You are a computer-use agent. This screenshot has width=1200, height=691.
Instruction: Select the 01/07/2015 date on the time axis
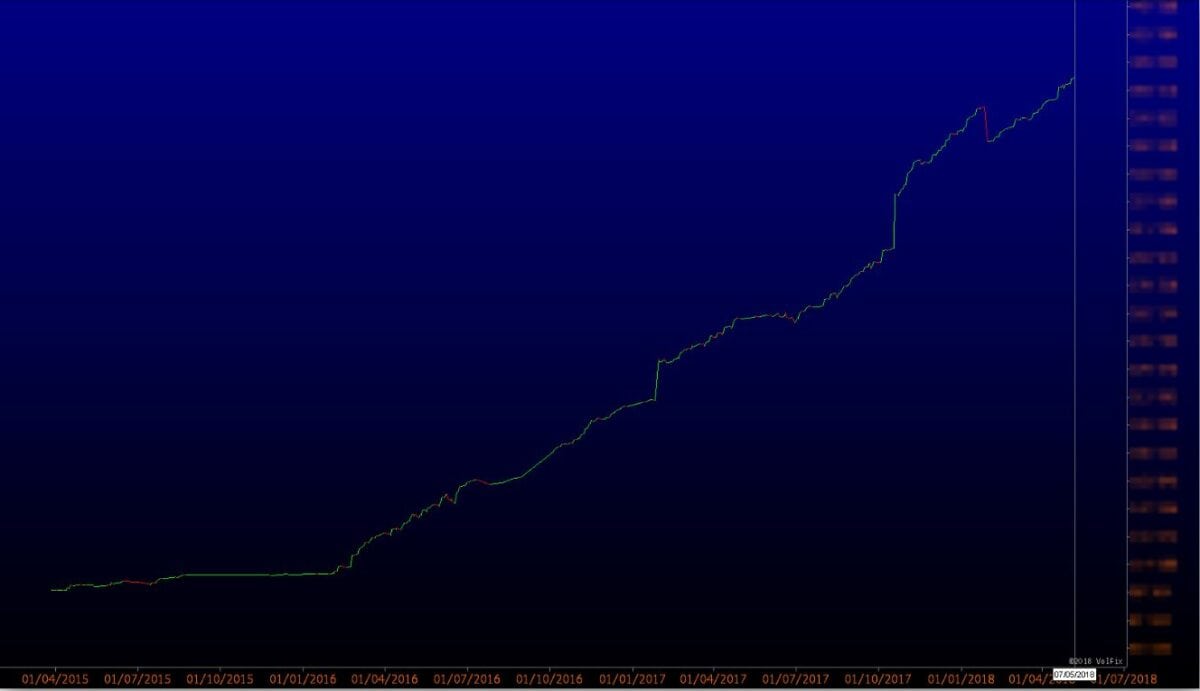tap(138, 679)
